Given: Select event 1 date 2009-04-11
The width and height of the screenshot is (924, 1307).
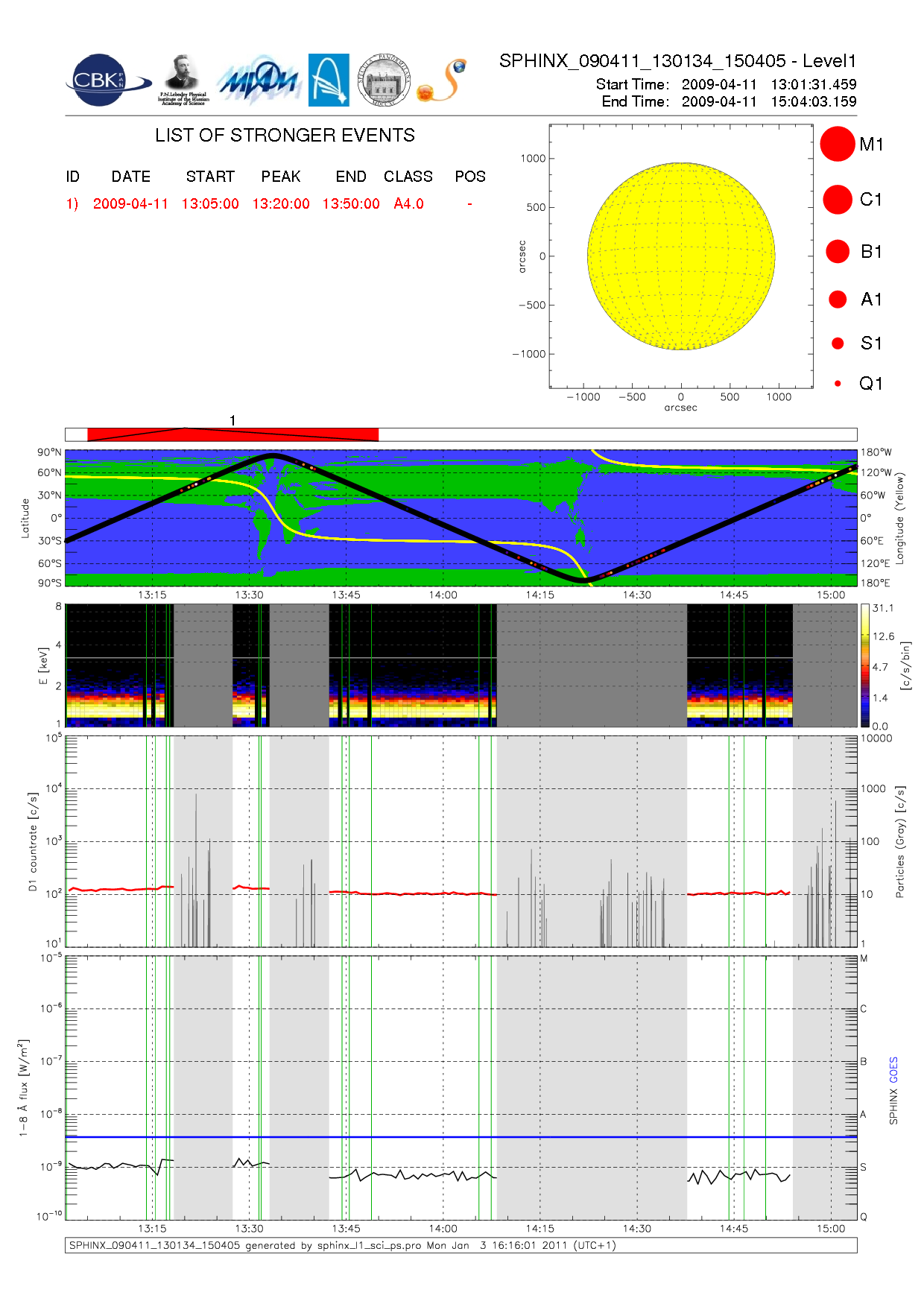Looking at the screenshot, I should click(130, 204).
